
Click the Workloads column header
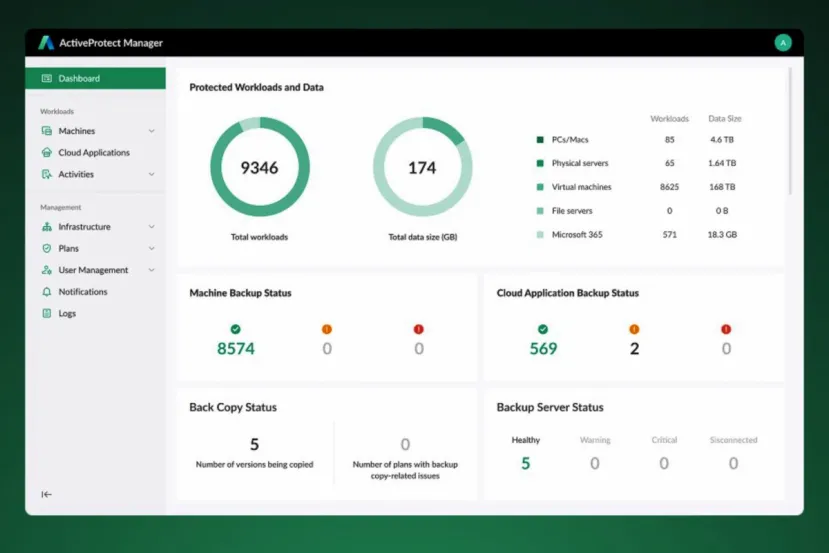(x=669, y=118)
